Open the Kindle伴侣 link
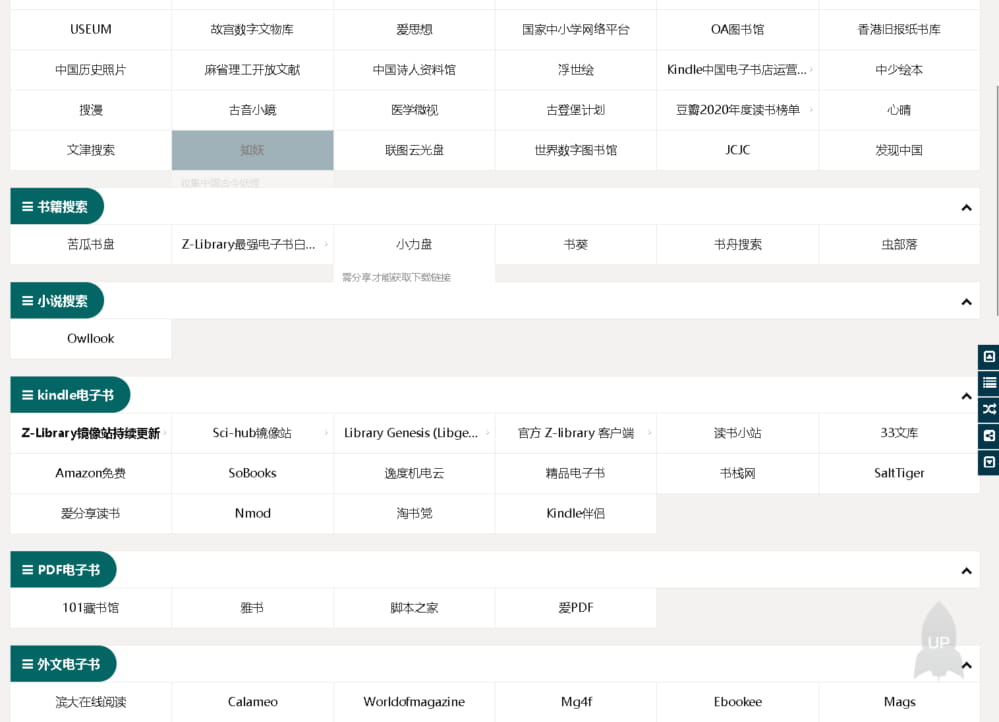 click(575, 513)
